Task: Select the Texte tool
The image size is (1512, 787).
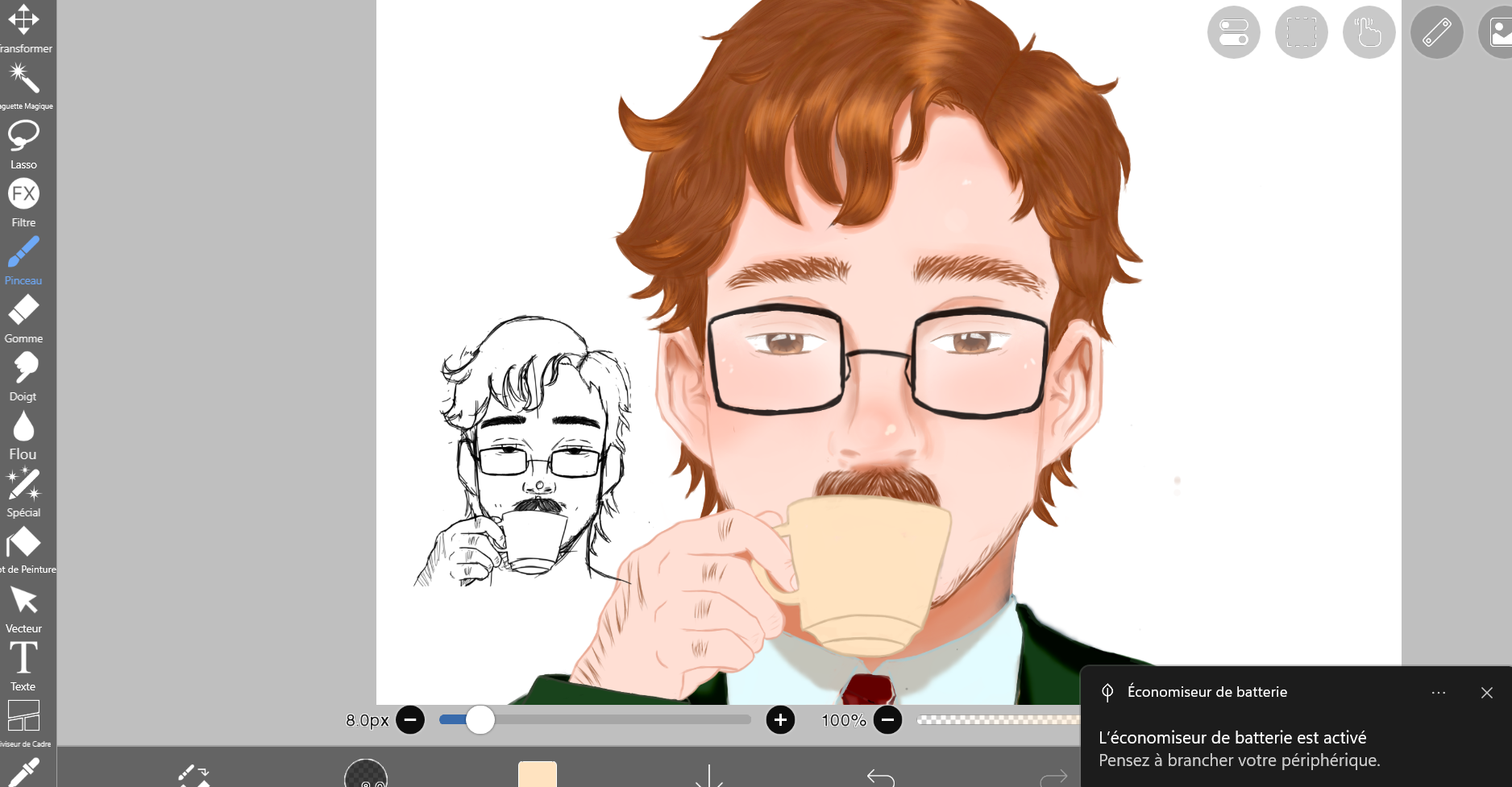Action: [23, 667]
